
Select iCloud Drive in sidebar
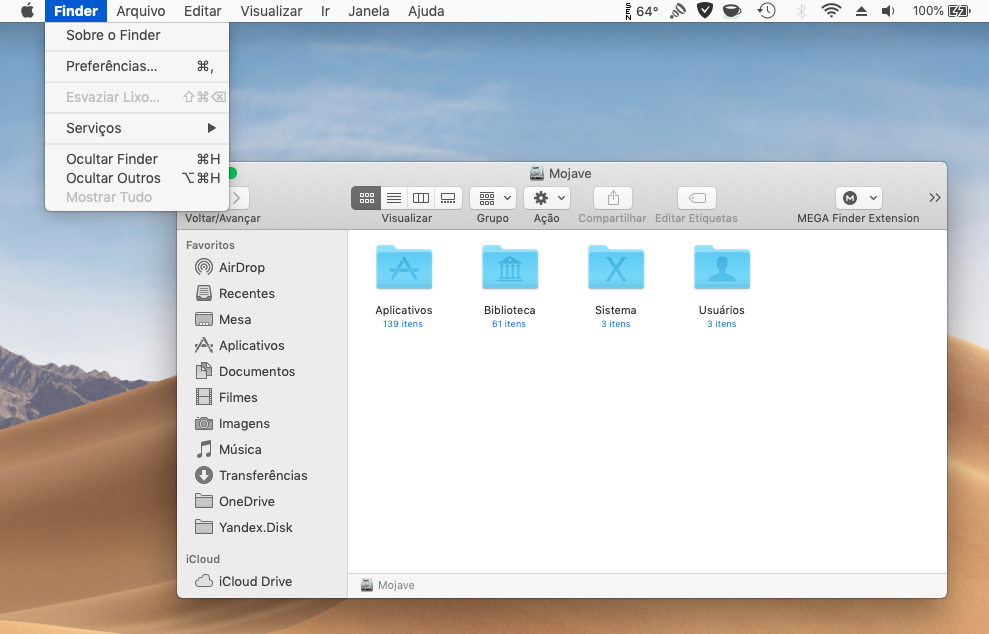click(262, 581)
